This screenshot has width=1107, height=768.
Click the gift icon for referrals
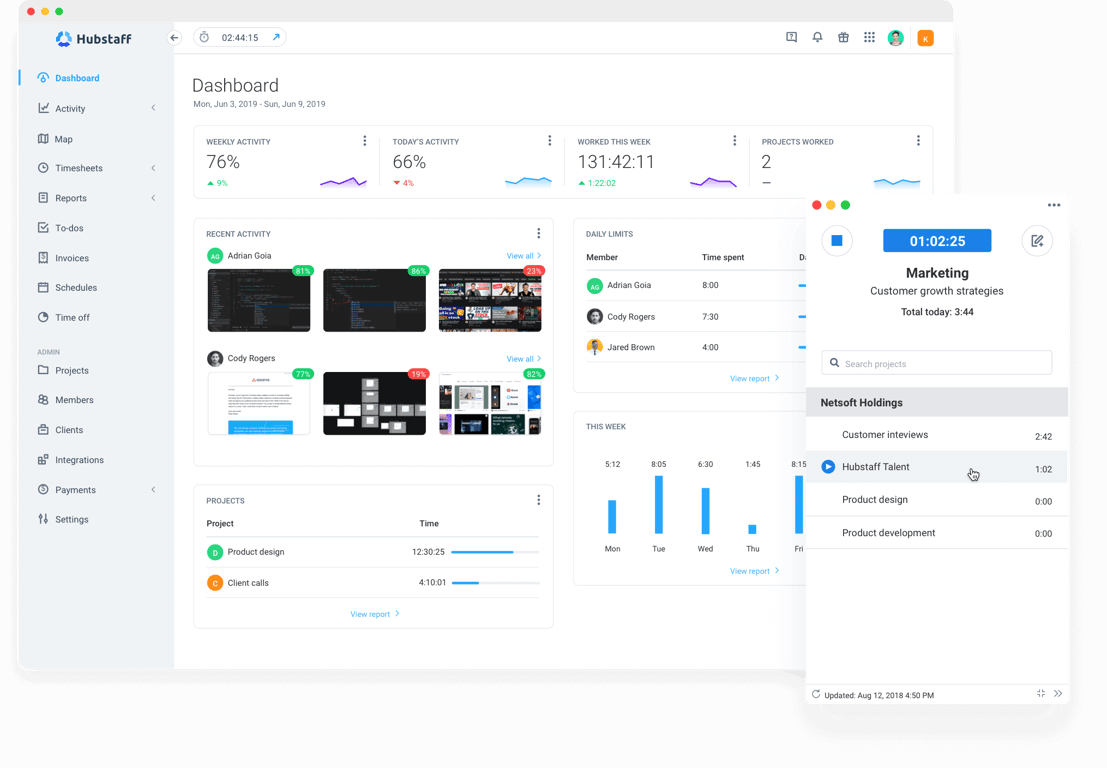point(843,37)
